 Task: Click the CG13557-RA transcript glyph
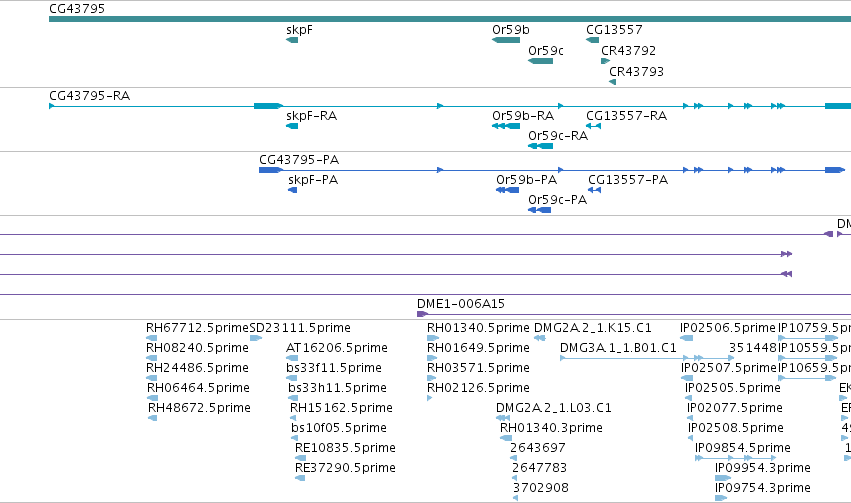pos(593,126)
